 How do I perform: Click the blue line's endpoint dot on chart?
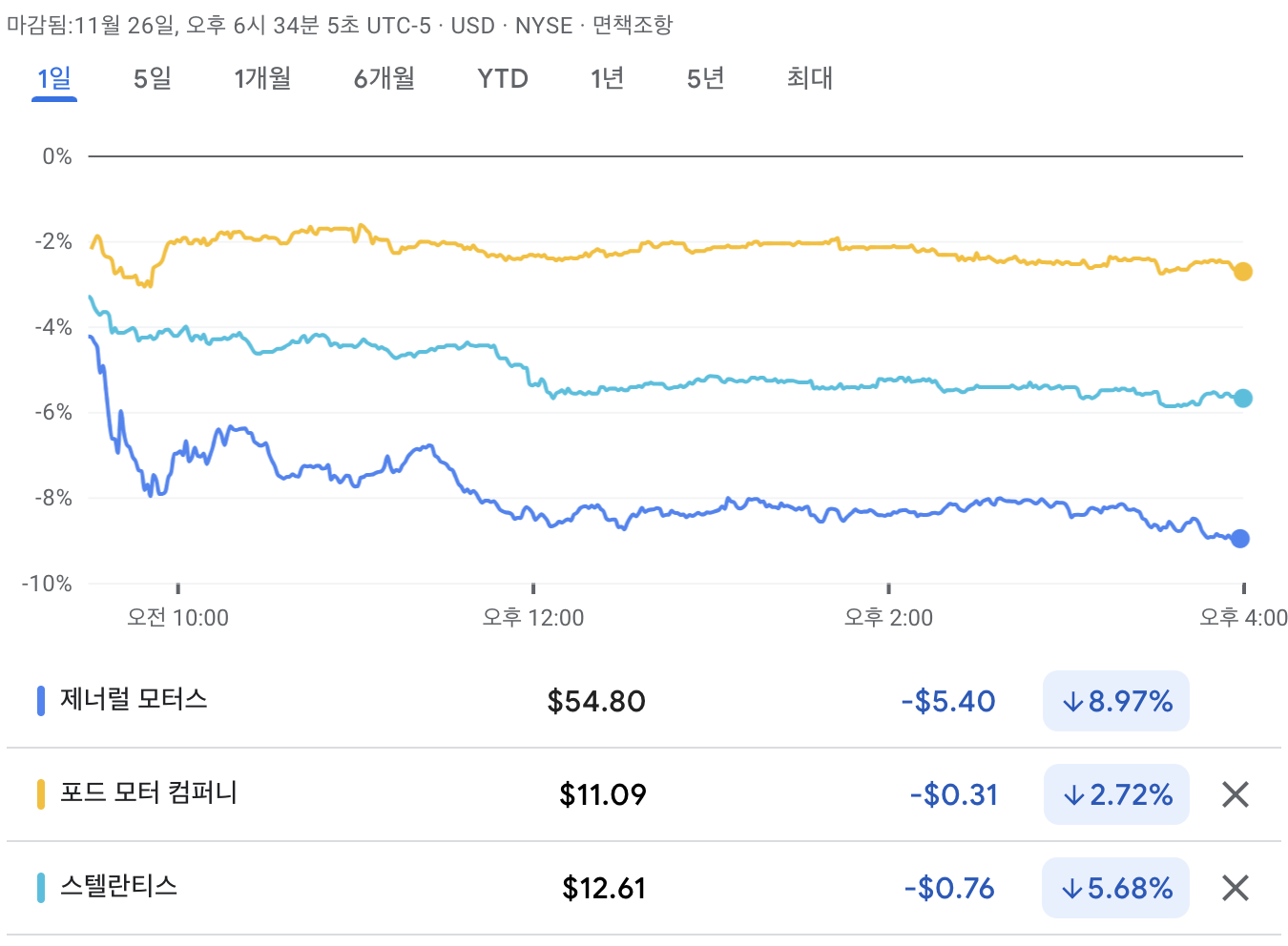pyautogui.click(x=1240, y=539)
